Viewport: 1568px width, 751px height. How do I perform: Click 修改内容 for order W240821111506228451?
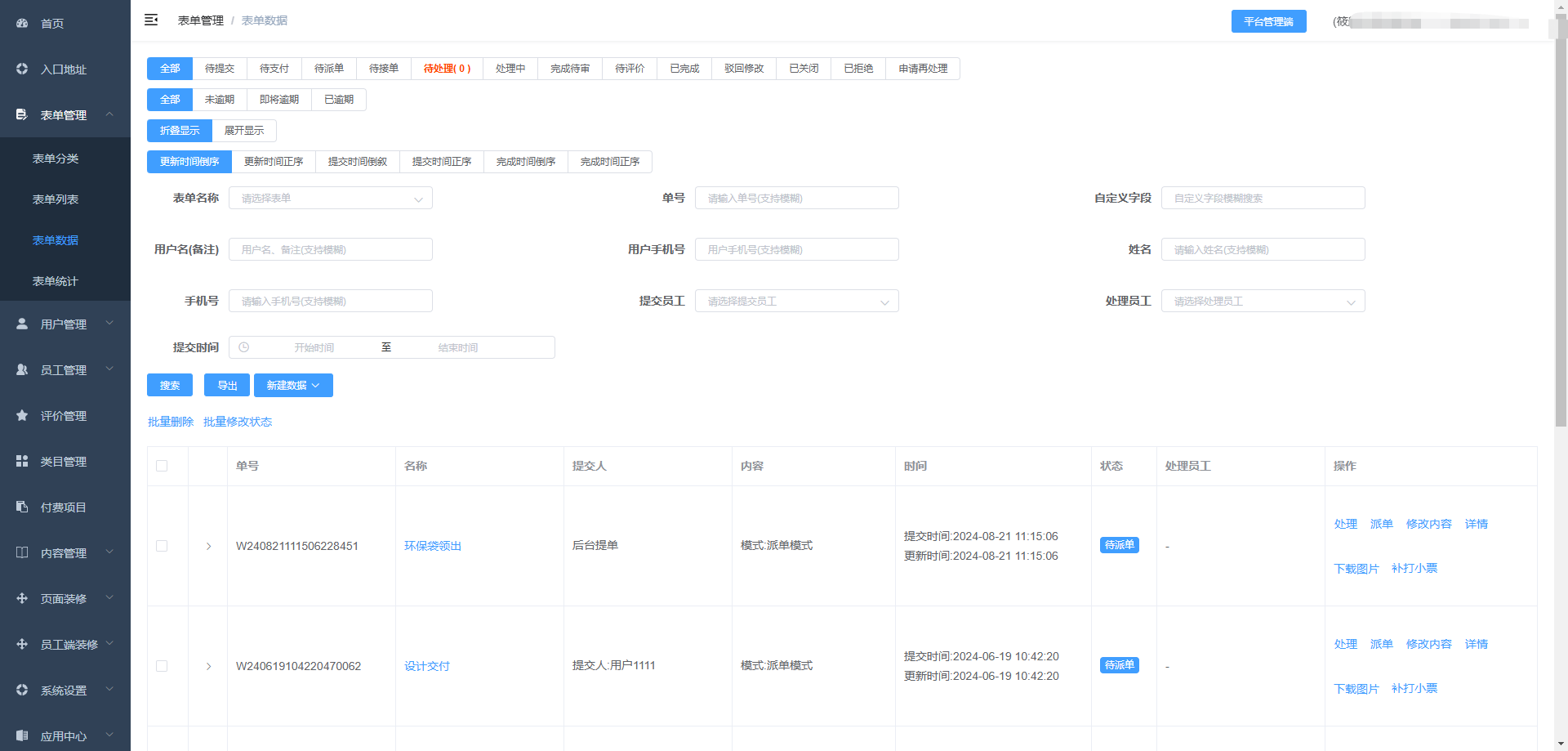pyautogui.click(x=1429, y=524)
